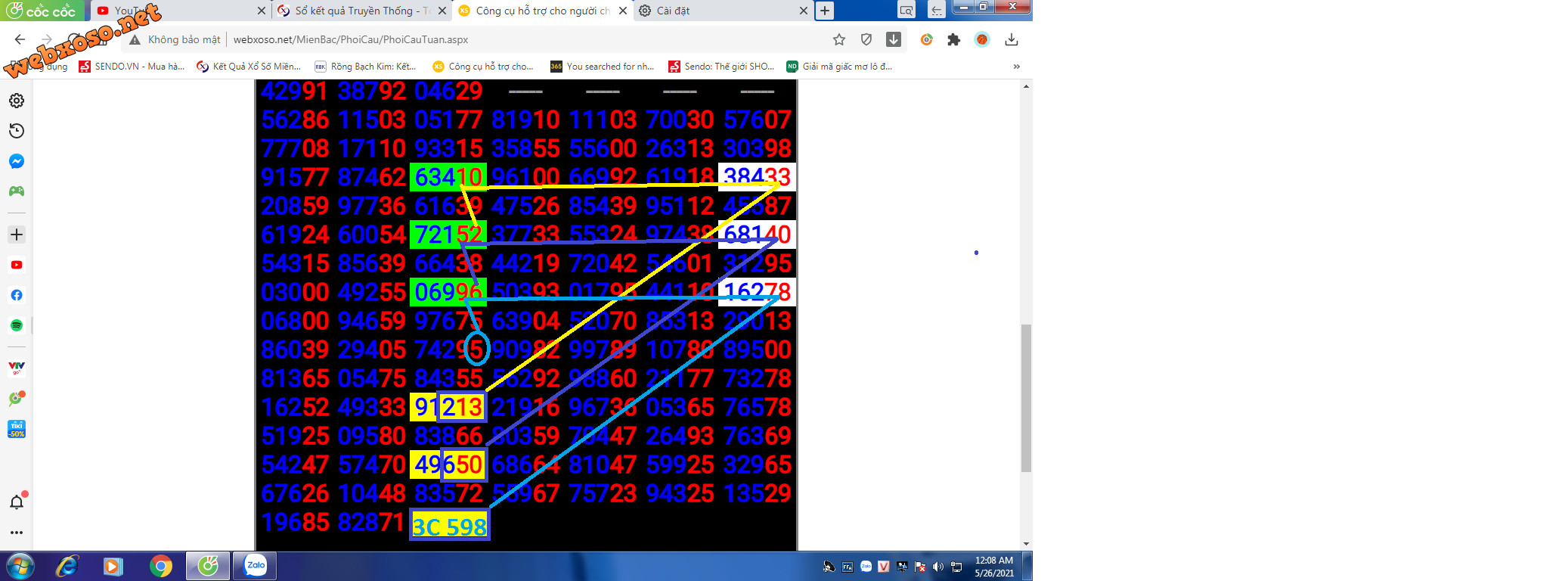Viewport: 1568px width, 581px height.
Task: Click the green cell 72152
Action: pyautogui.click(x=448, y=235)
